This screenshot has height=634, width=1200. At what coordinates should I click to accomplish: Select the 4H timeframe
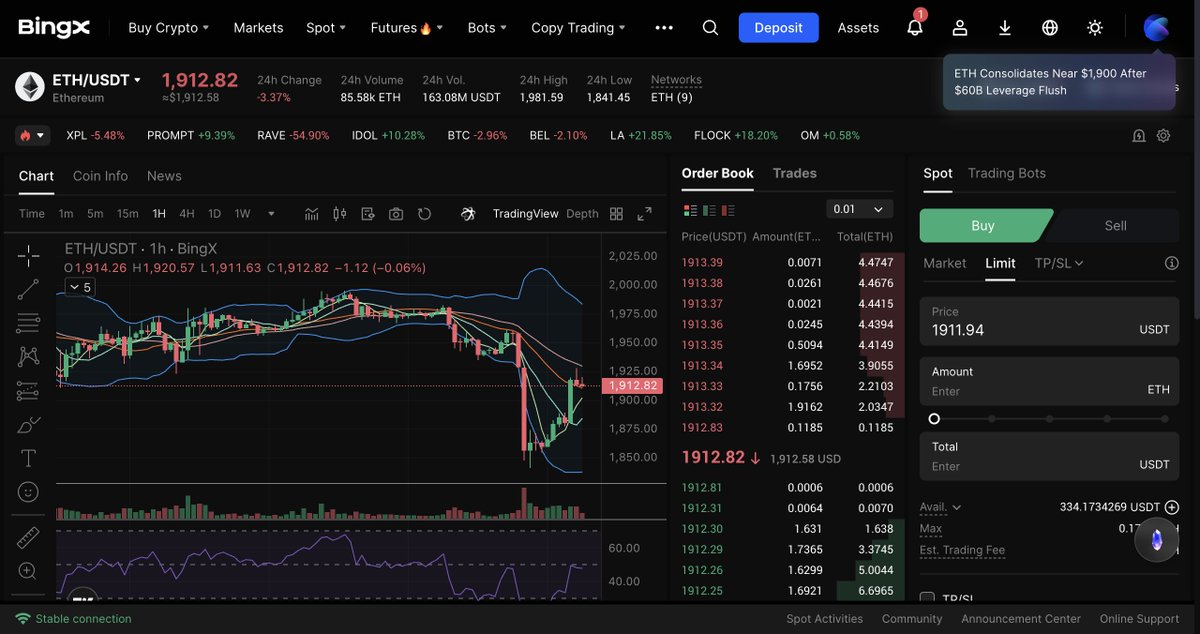[187, 213]
